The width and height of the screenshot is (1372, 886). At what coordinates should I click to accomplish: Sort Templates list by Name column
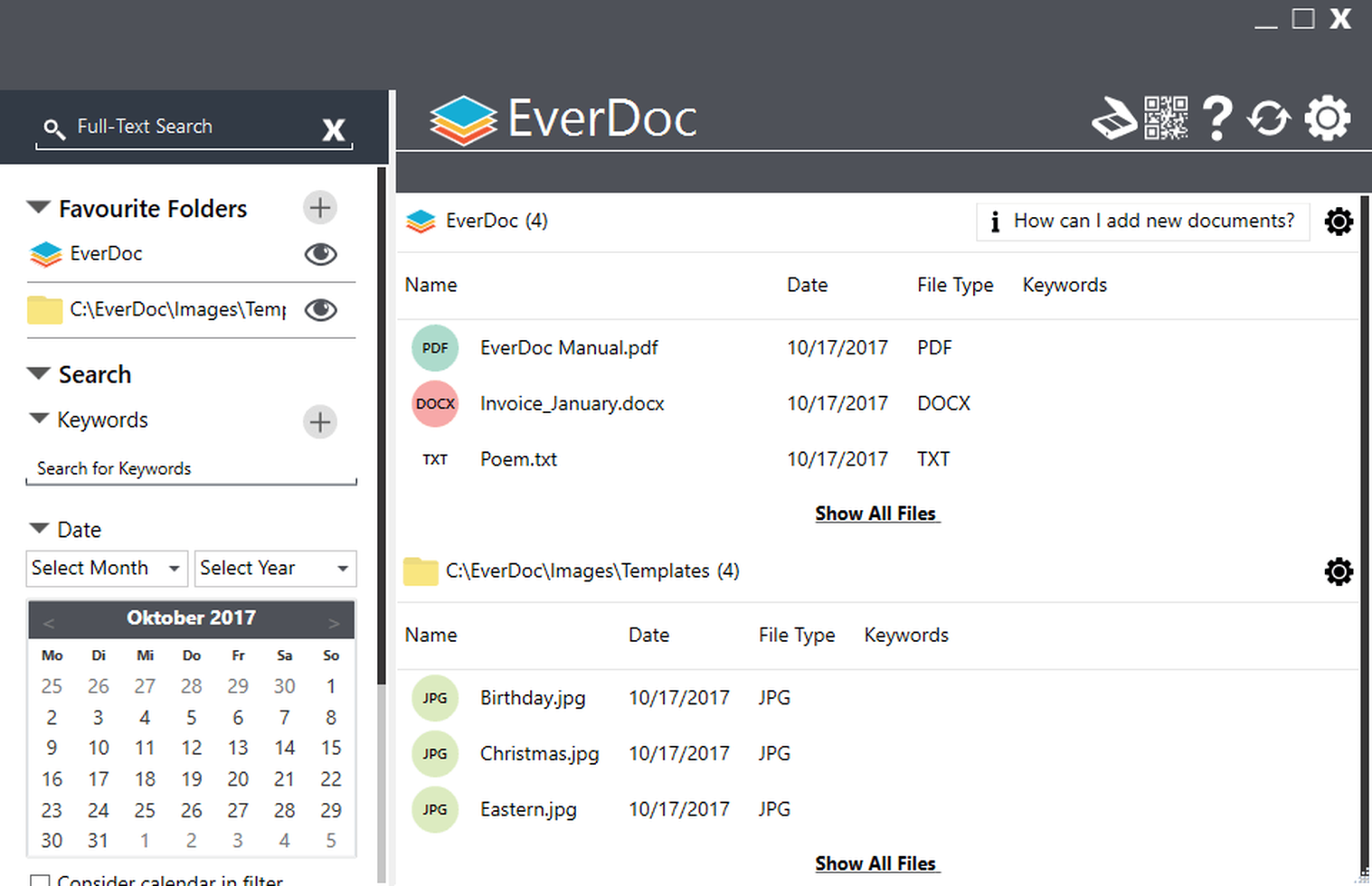pos(431,636)
